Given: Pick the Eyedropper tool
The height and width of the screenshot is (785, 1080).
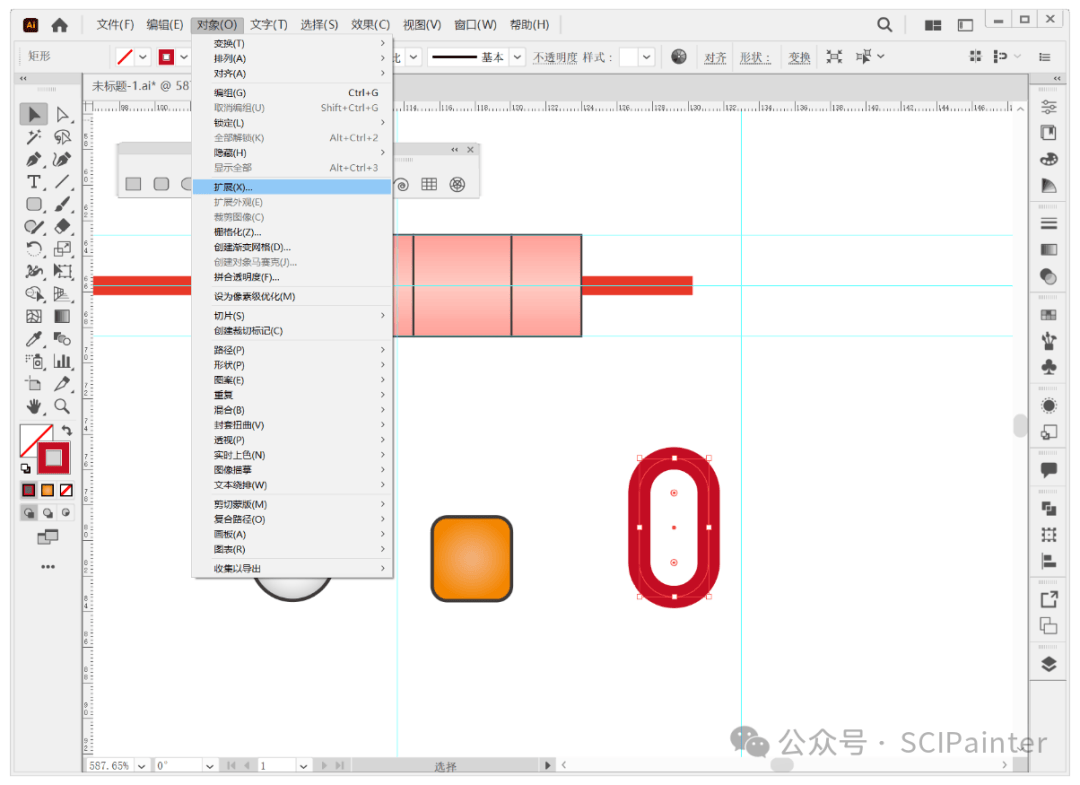Looking at the screenshot, I should (x=34, y=339).
